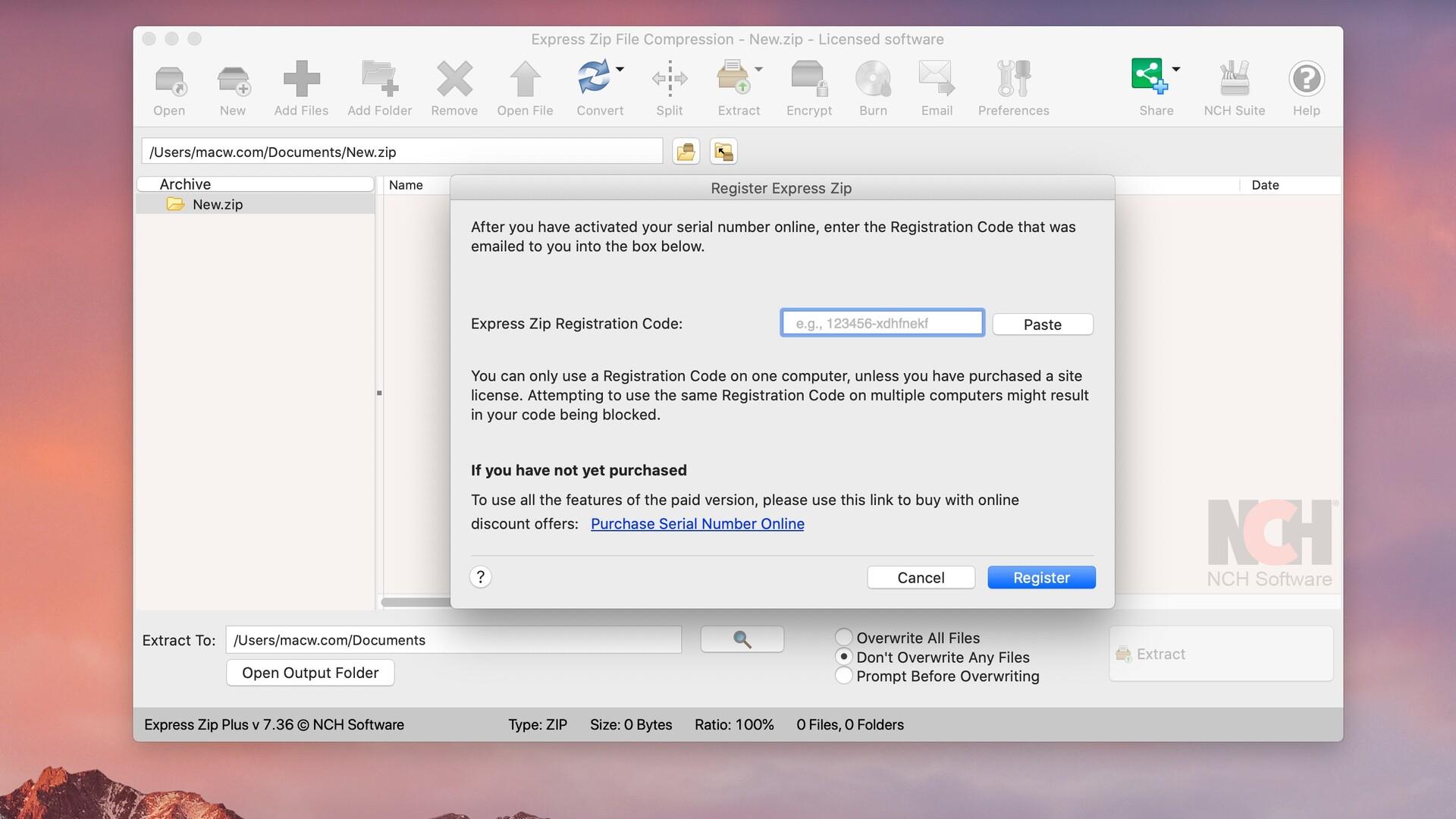Select the Overwrite All Files radio button

[843, 638]
